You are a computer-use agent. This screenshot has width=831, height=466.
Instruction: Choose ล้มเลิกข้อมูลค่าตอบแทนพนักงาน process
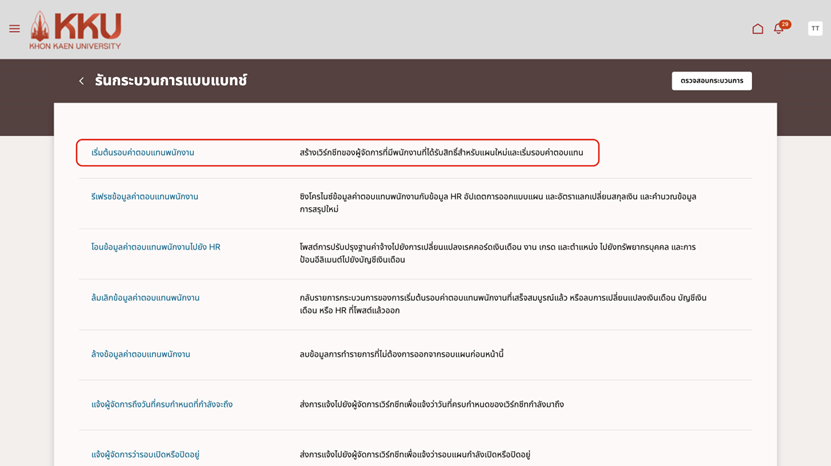[x=146, y=298]
